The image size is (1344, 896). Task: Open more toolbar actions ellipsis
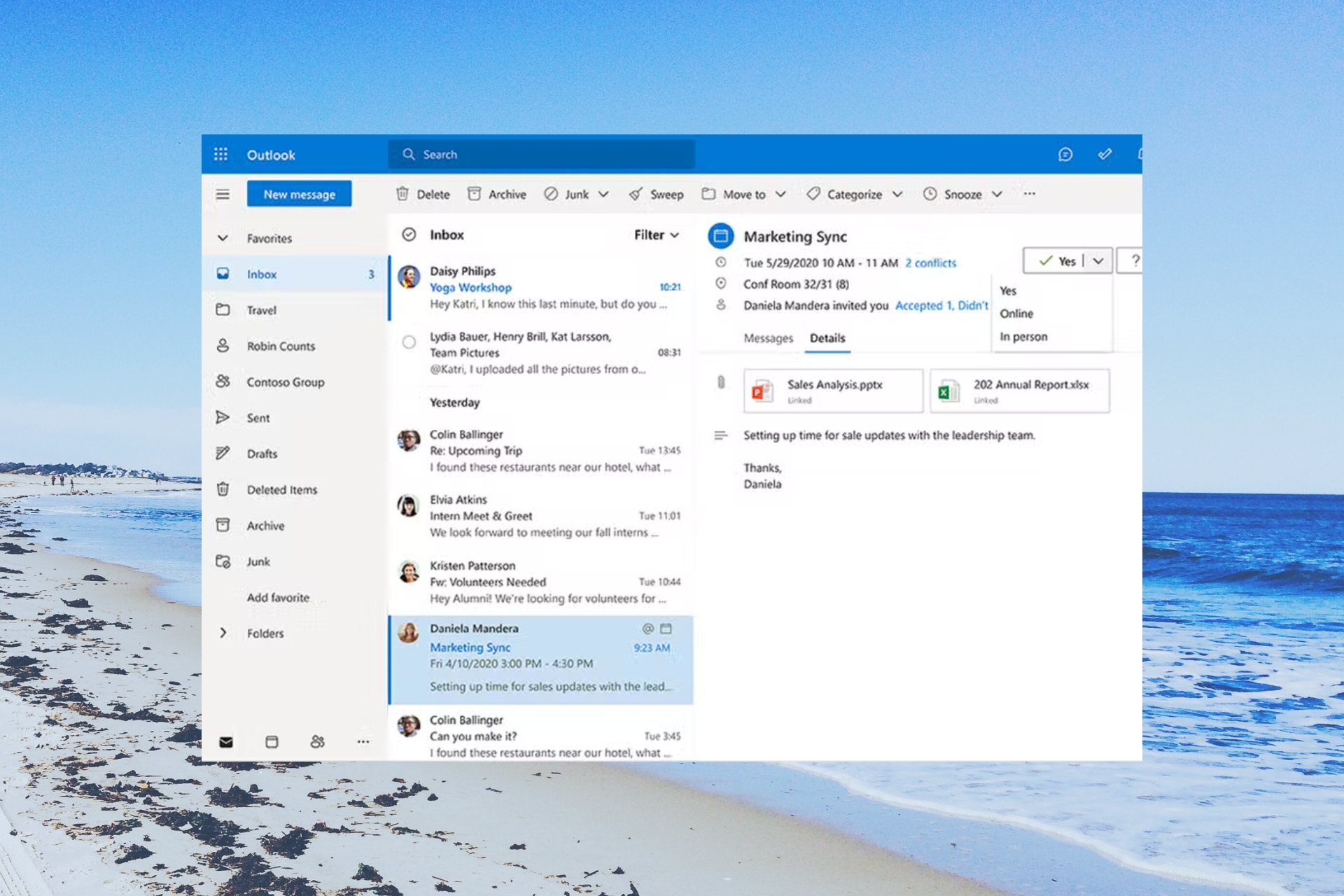tap(1029, 194)
